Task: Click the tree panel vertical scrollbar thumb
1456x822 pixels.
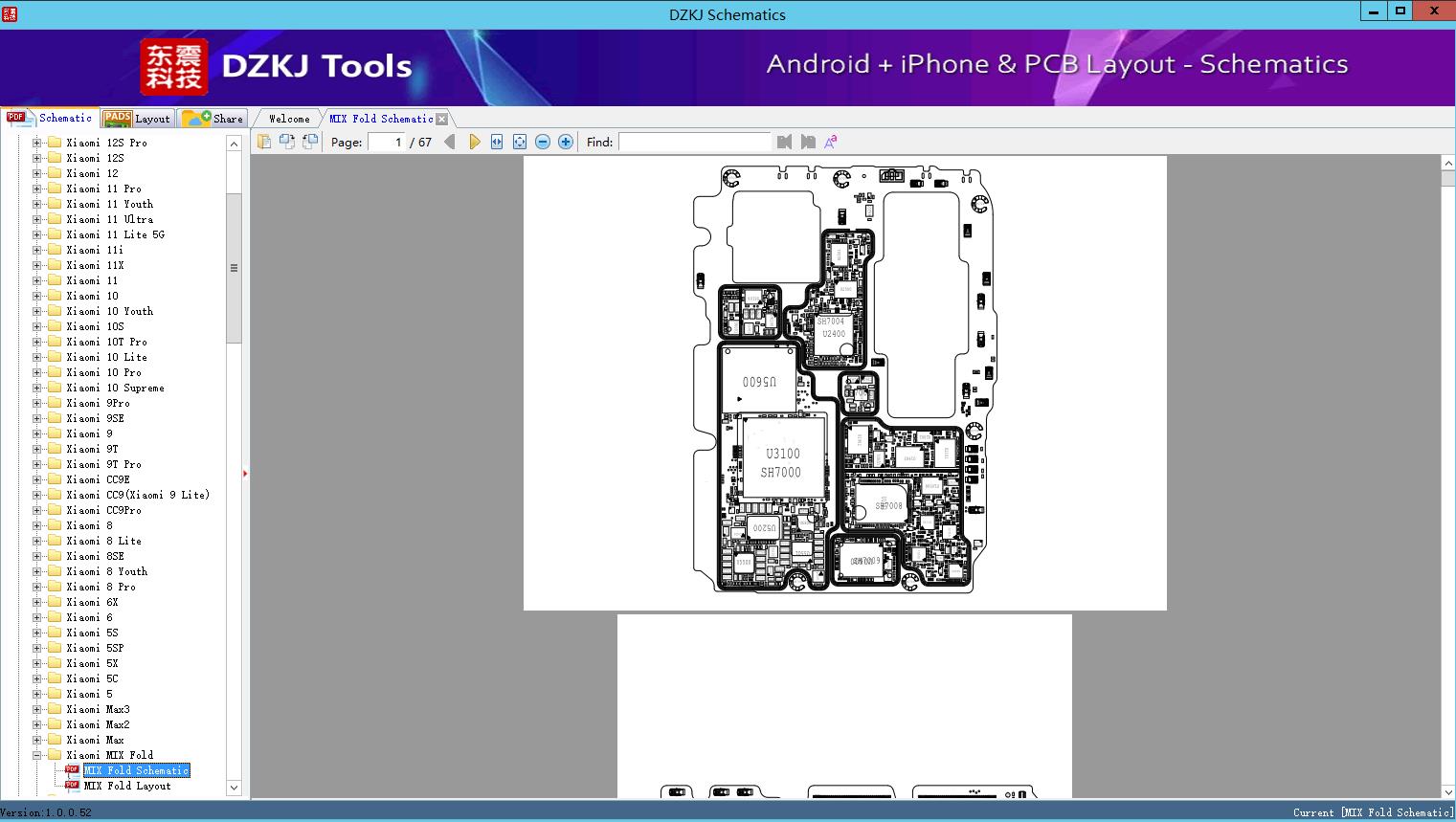Action: (234, 268)
